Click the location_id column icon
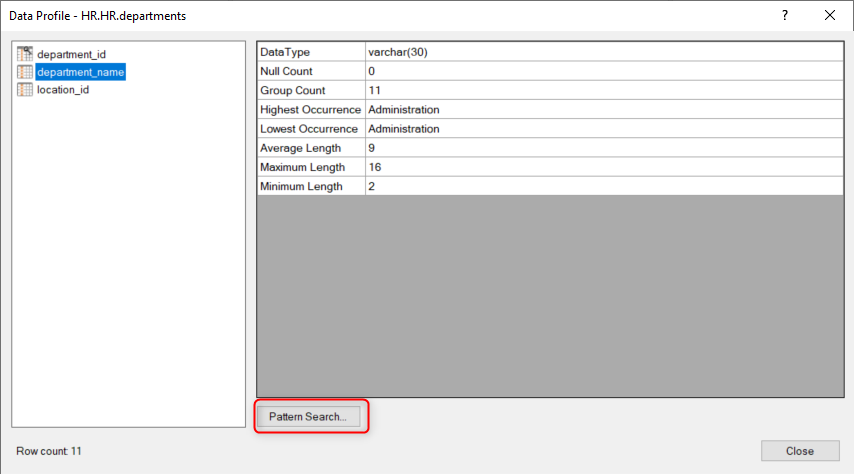This screenshot has width=854, height=474. pos(25,89)
